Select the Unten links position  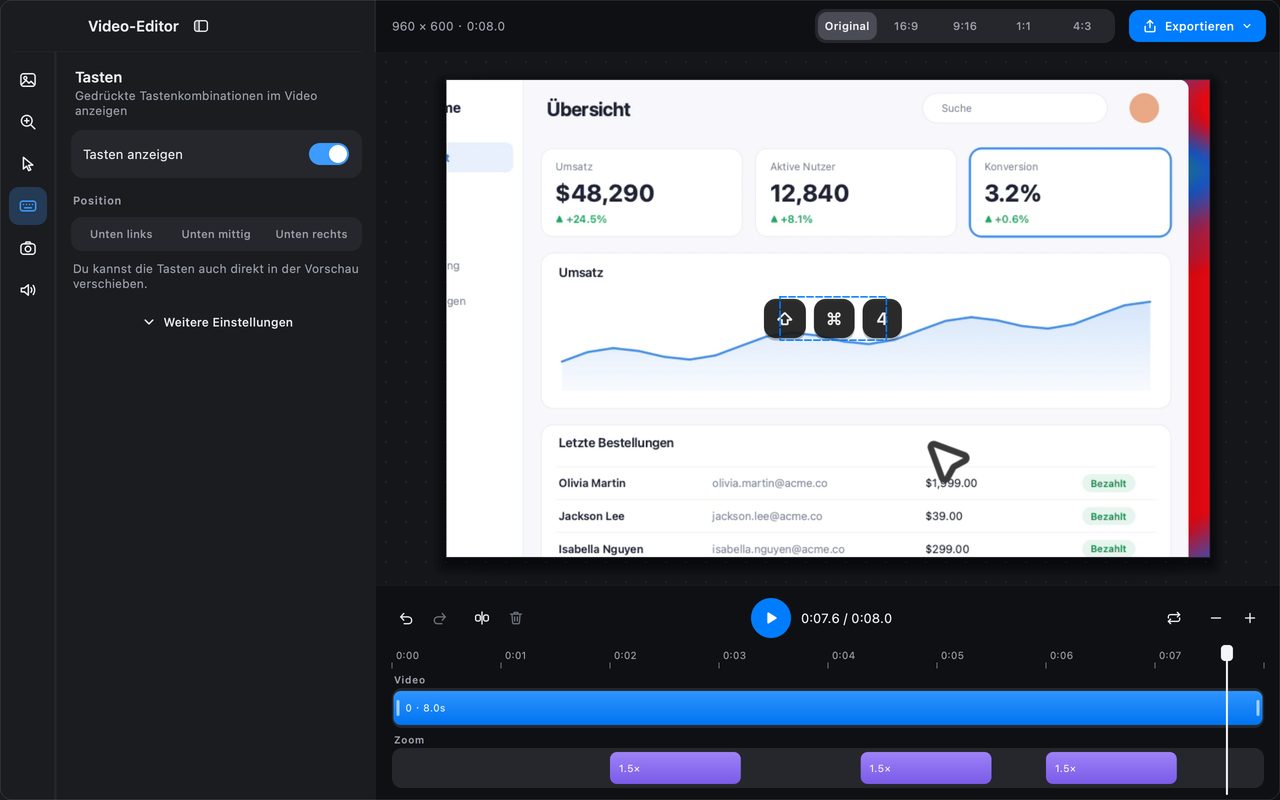(121, 234)
